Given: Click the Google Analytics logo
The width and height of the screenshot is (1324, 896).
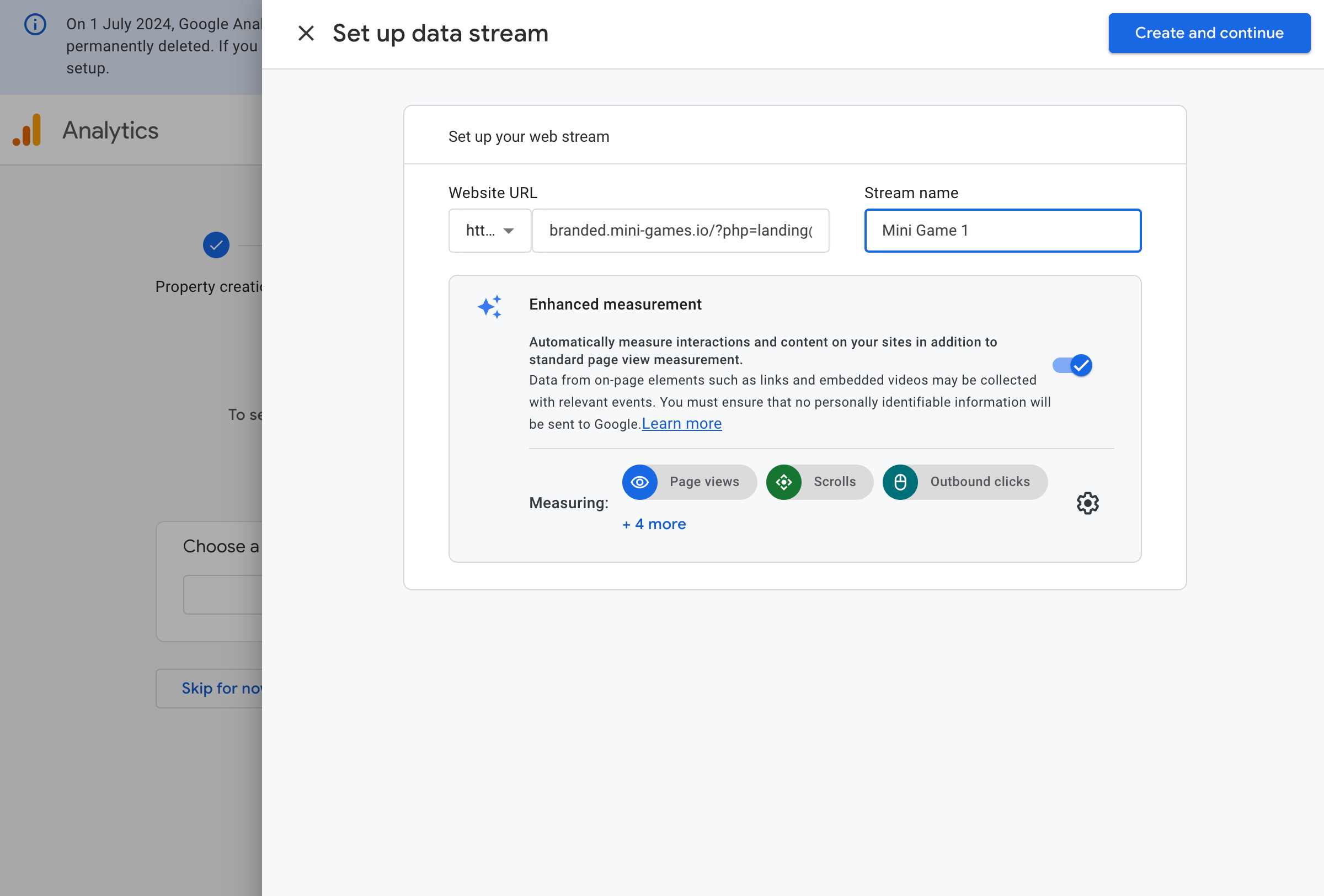Looking at the screenshot, I should (x=27, y=130).
